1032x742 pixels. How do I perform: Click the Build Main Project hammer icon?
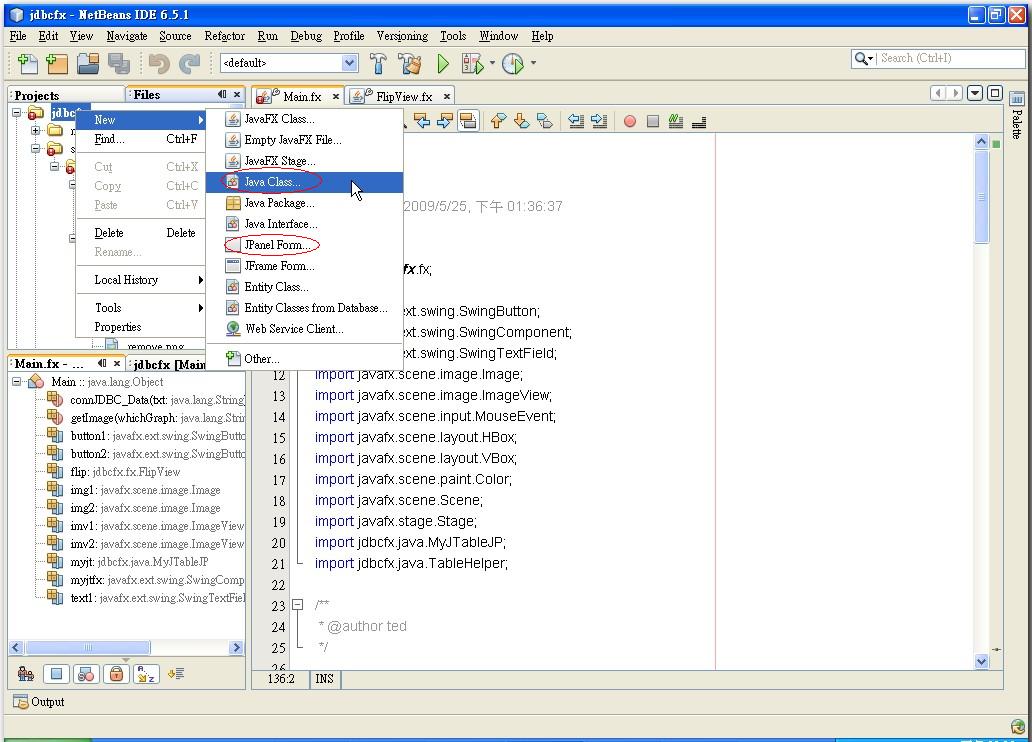tap(378, 63)
